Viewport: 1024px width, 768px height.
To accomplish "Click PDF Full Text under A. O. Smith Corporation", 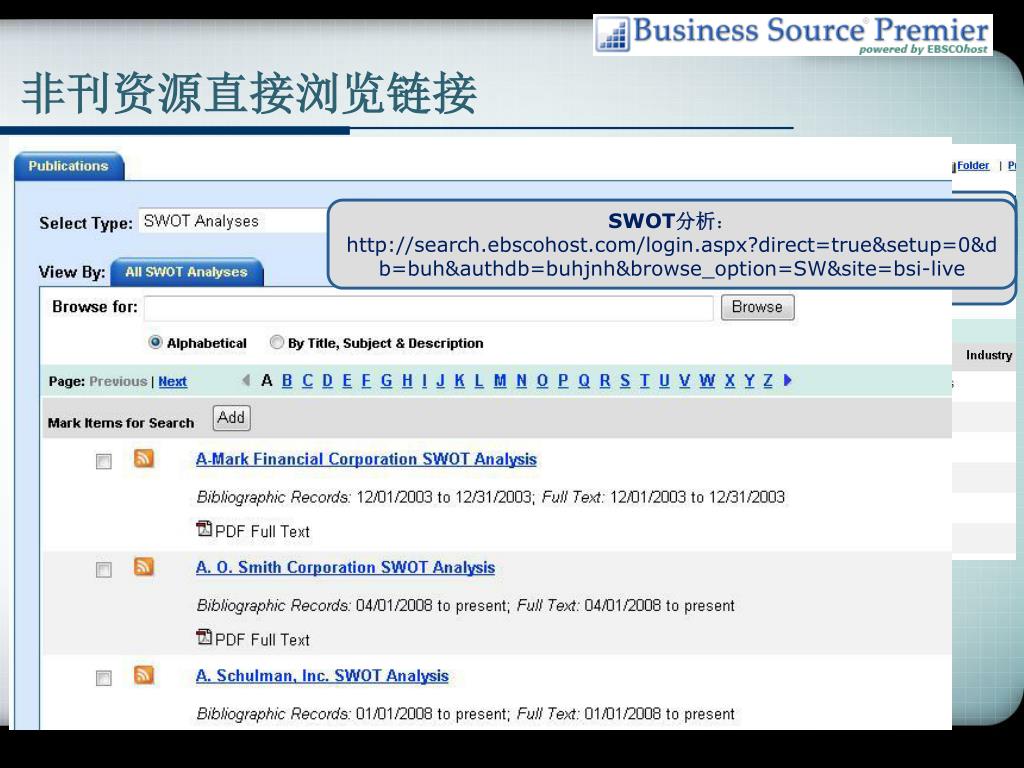I will [263, 640].
